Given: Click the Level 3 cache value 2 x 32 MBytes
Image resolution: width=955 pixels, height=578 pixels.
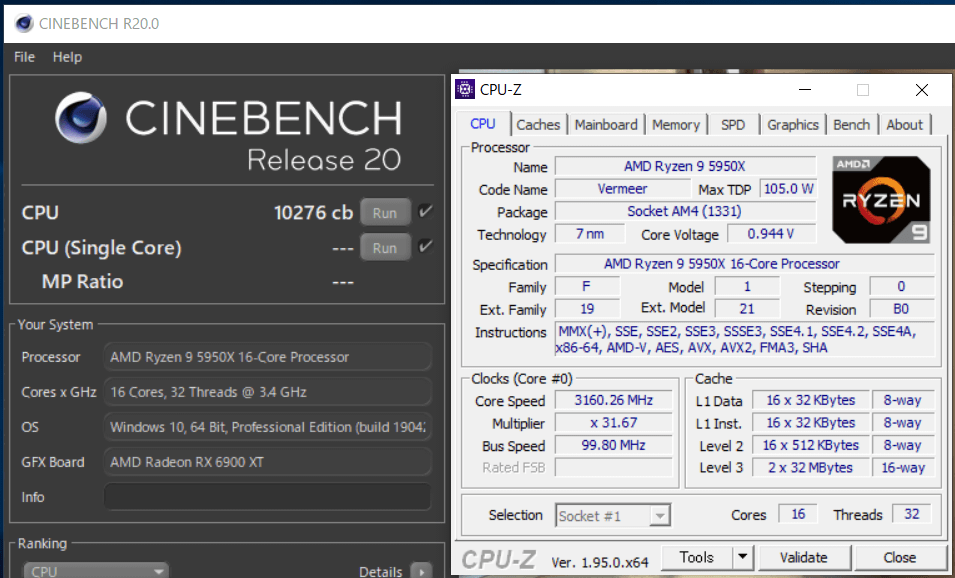Looking at the screenshot, I should tap(811, 468).
